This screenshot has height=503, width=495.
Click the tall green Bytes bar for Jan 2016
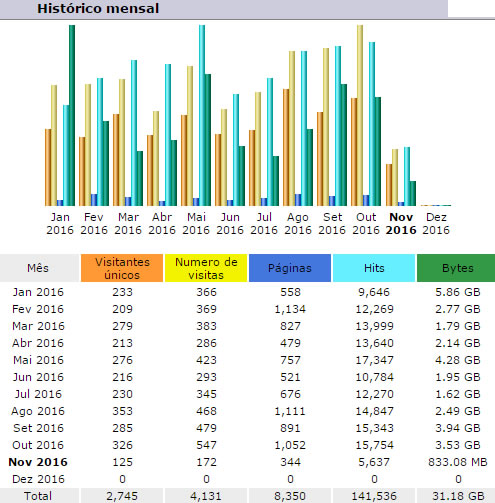point(72,115)
